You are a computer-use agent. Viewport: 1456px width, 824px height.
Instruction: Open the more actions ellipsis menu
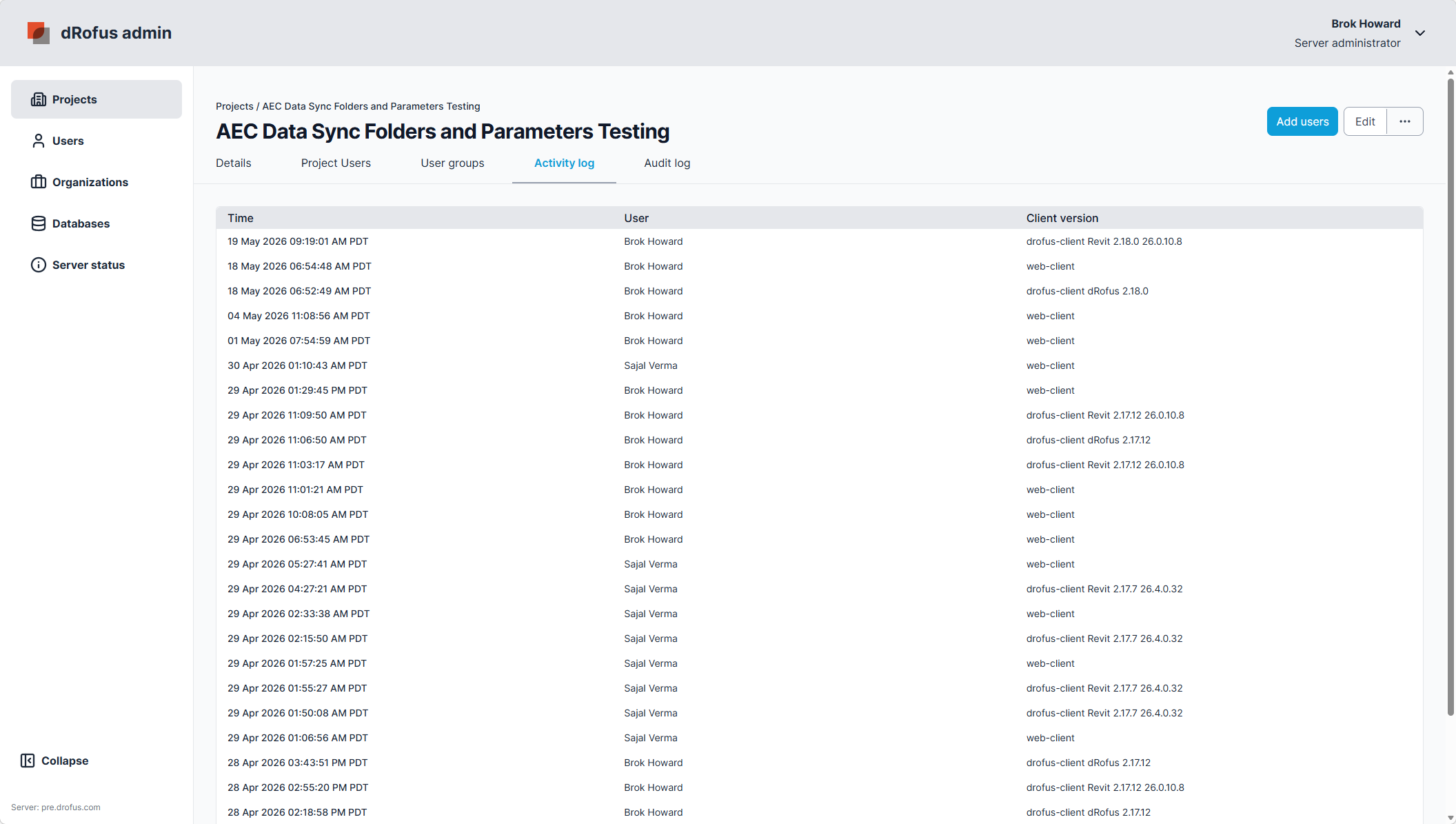(x=1405, y=121)
